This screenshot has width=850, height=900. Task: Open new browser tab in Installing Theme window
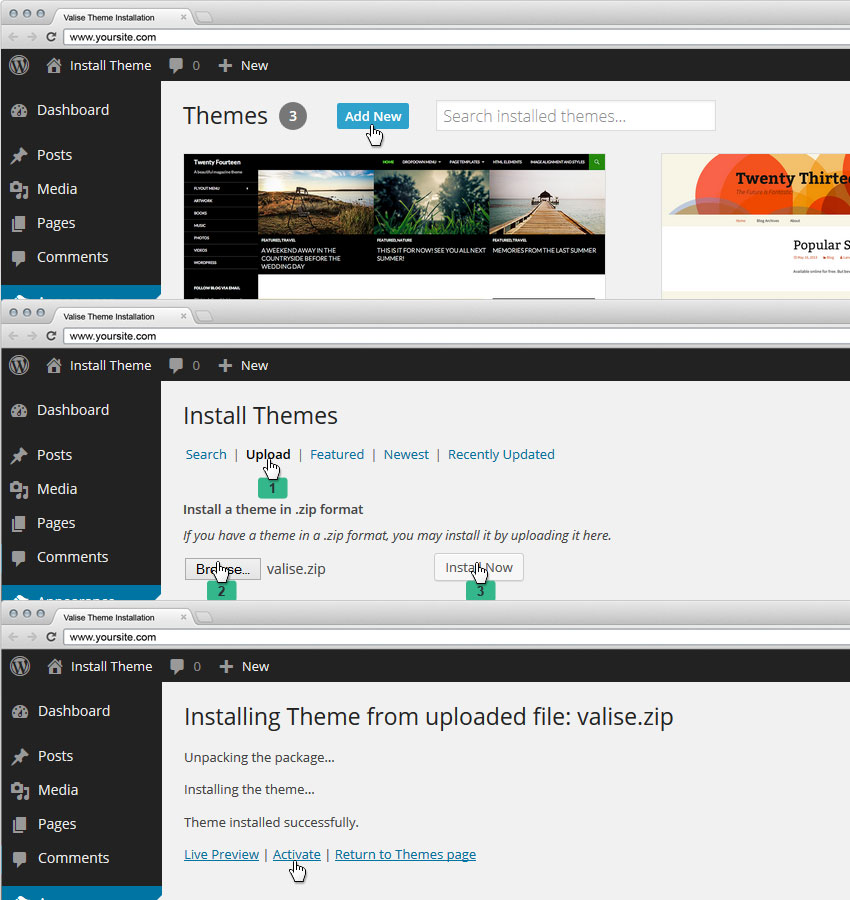click(x=204, y=617)
